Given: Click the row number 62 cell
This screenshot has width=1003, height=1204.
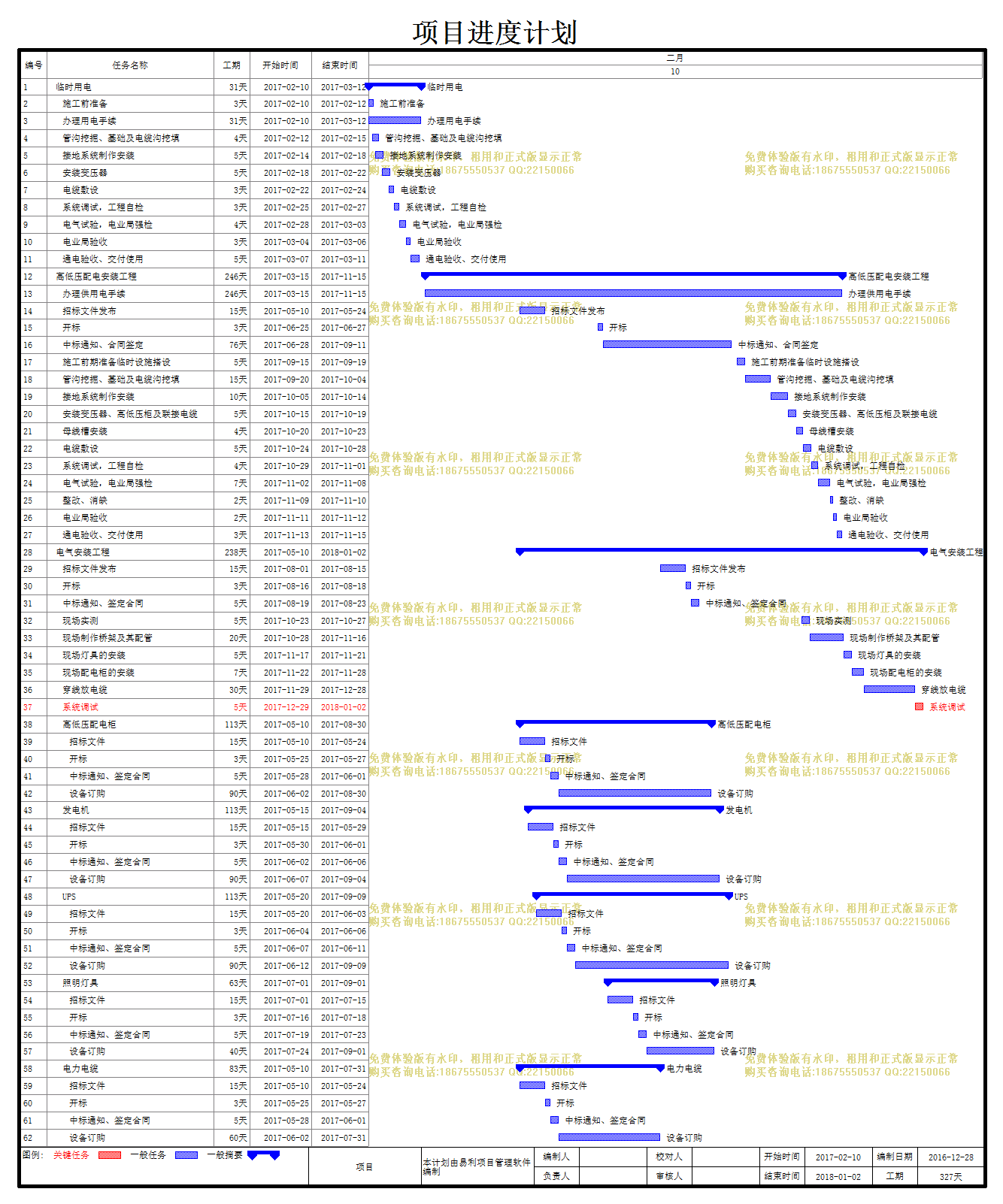Looking at the screenshot, I should (x=34, y=1138).
